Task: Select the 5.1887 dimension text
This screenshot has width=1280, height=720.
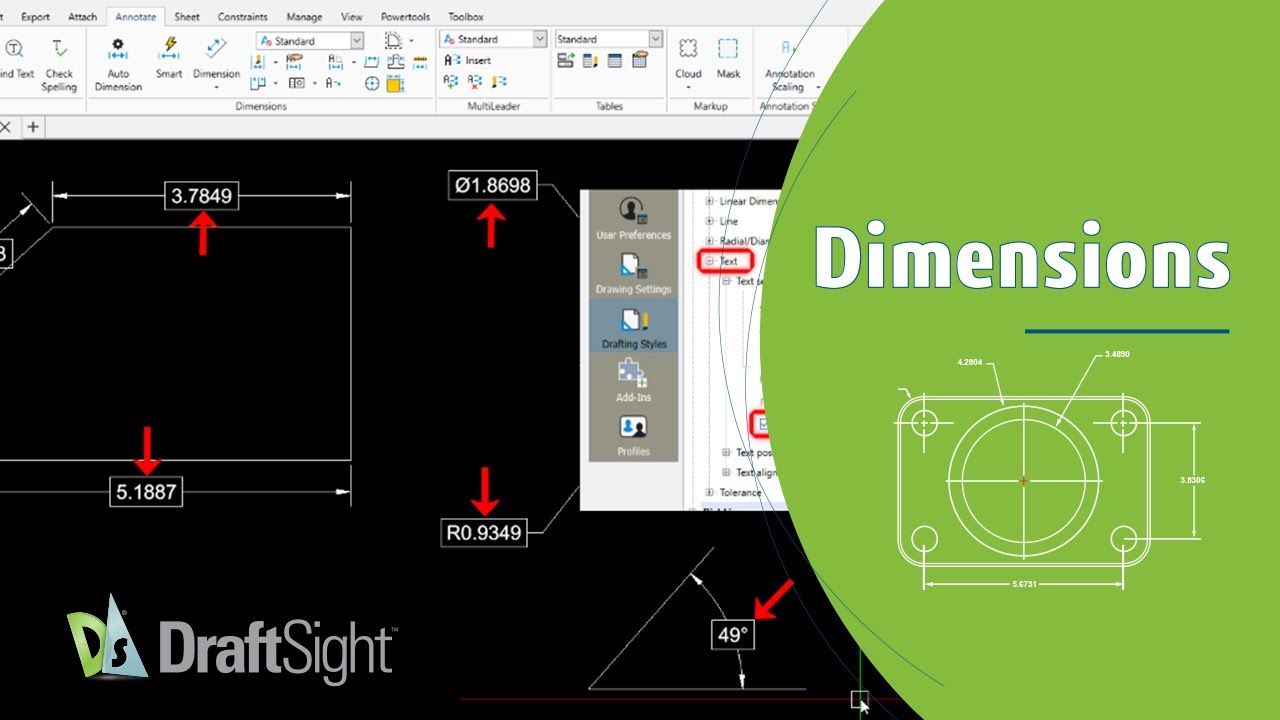Action: [147, 492]
